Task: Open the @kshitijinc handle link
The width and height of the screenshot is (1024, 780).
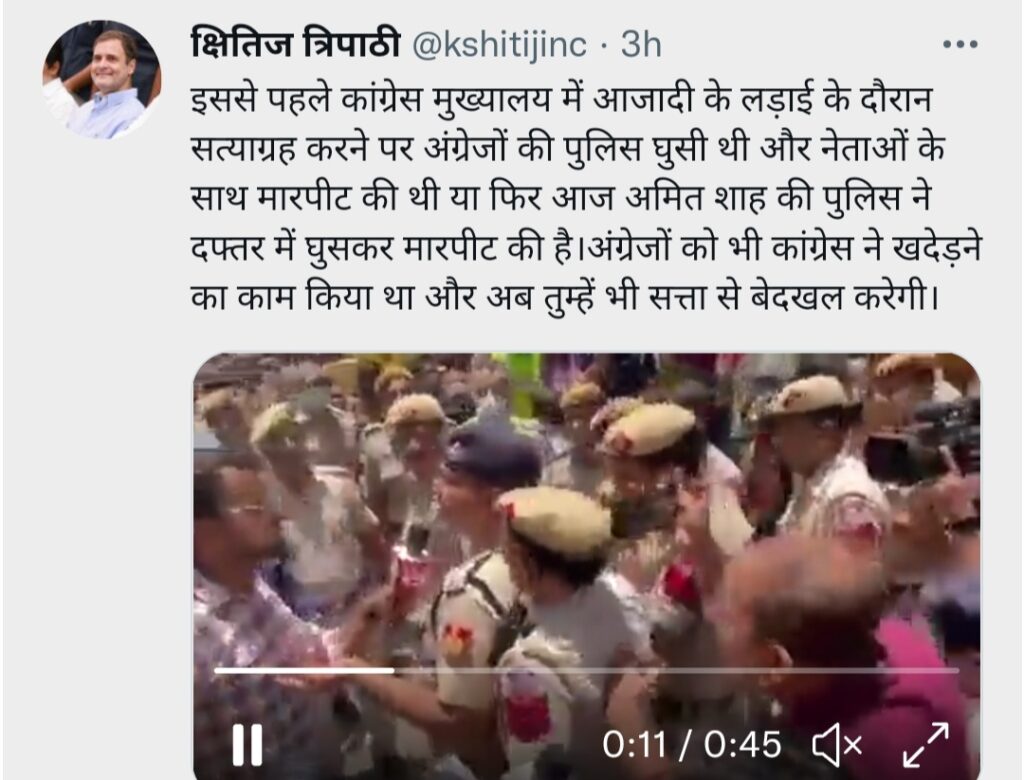Action: pos(500,45)
